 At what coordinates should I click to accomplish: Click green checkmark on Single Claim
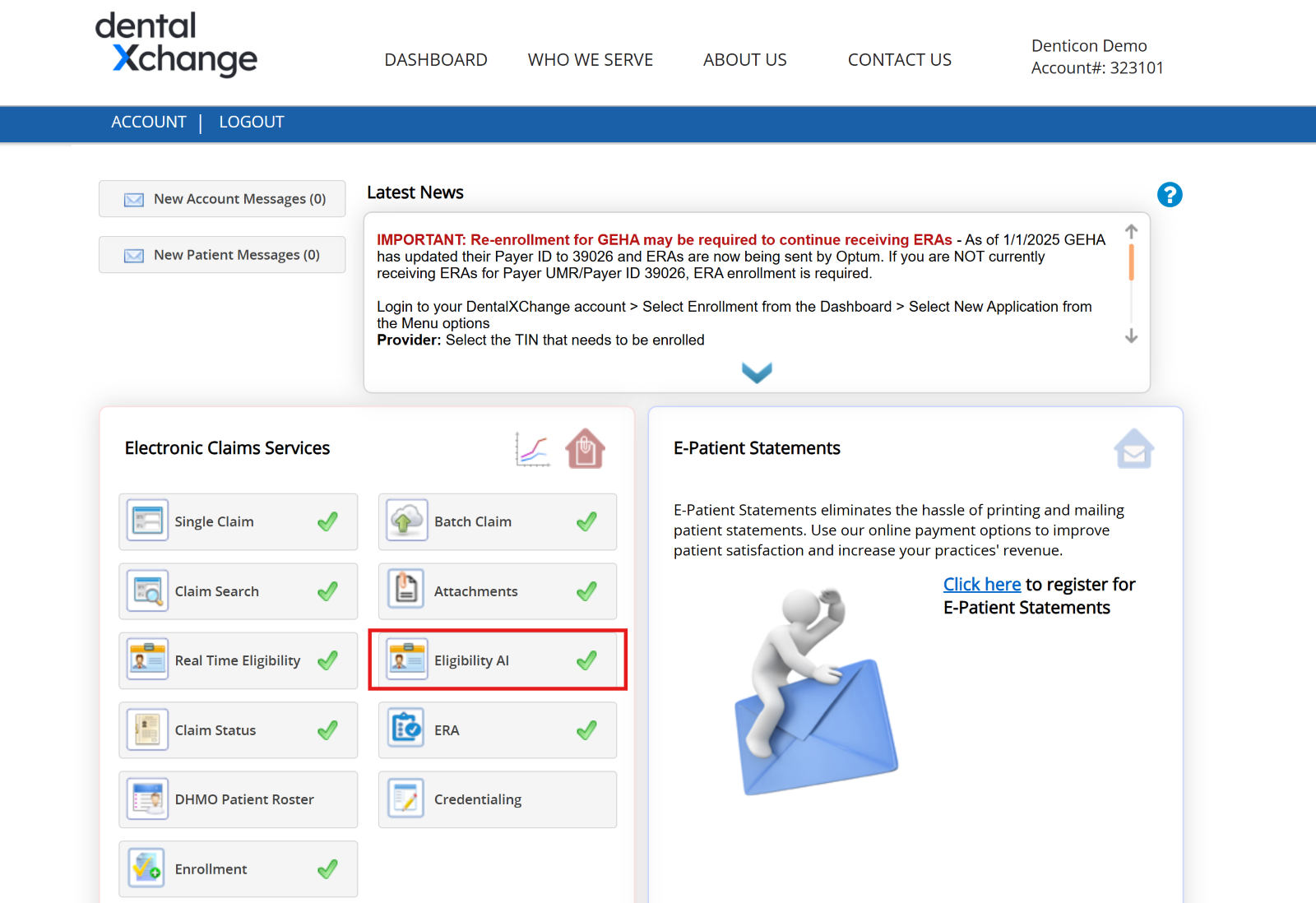tap(327, 521)
